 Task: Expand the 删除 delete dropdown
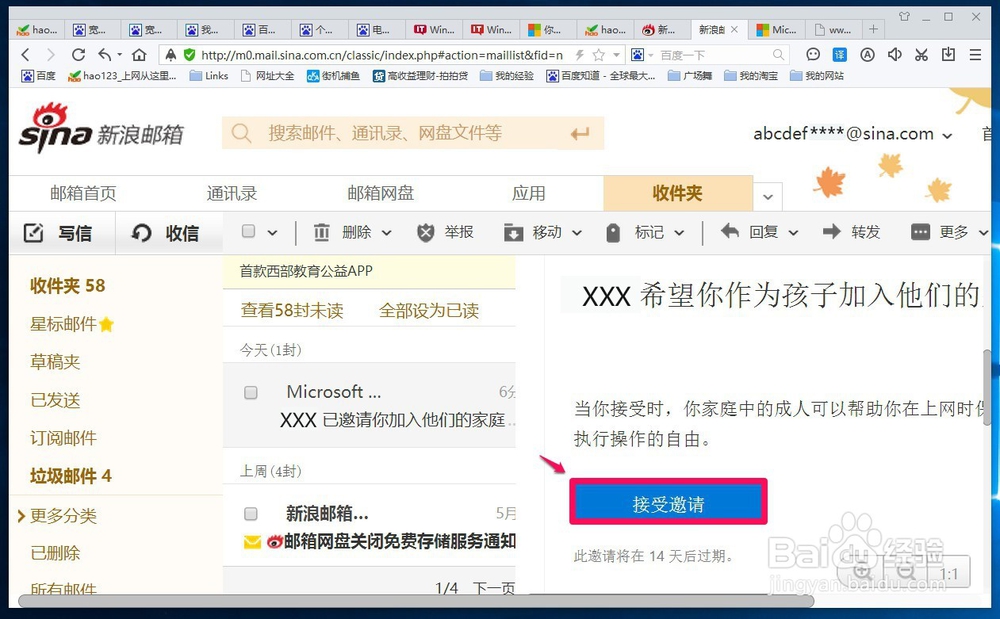tap(386, 233)
